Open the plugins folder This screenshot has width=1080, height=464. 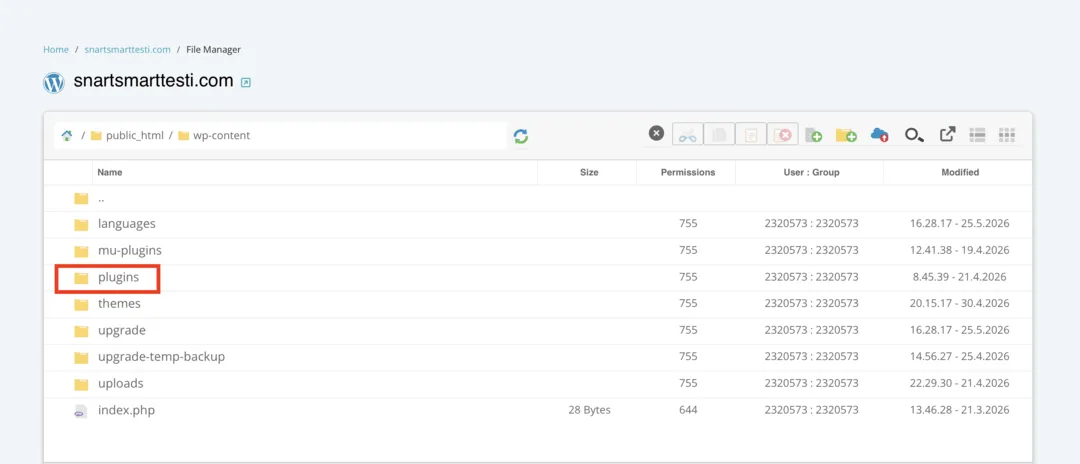click(x=118, y=277)
